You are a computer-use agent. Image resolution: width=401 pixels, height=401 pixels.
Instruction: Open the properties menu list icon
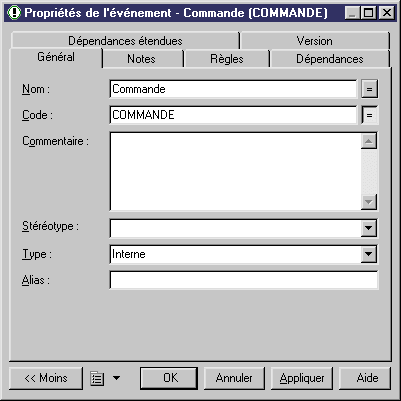(x=97, y=379)
